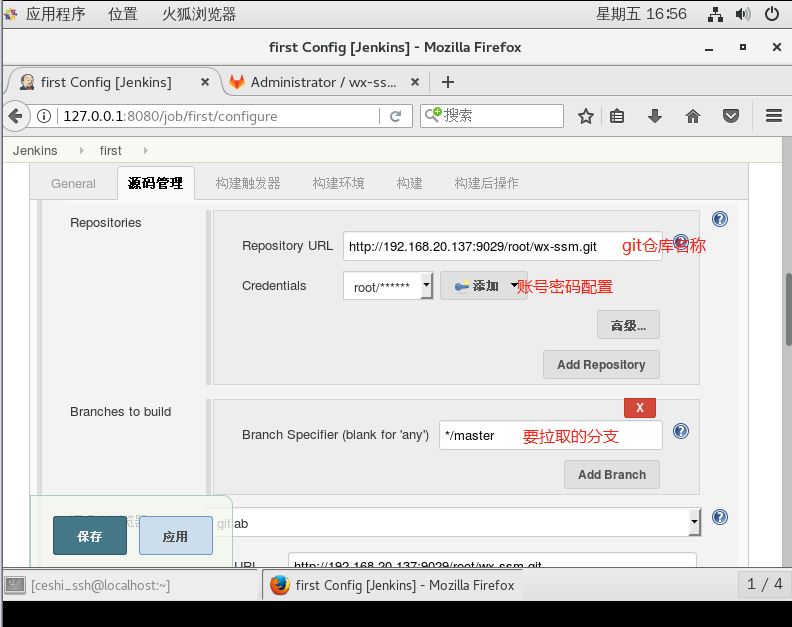Viewport: 792px width, 627px height.
Task: Show bookmarks list icon in toolbar
Action: [x=617, y=116]
